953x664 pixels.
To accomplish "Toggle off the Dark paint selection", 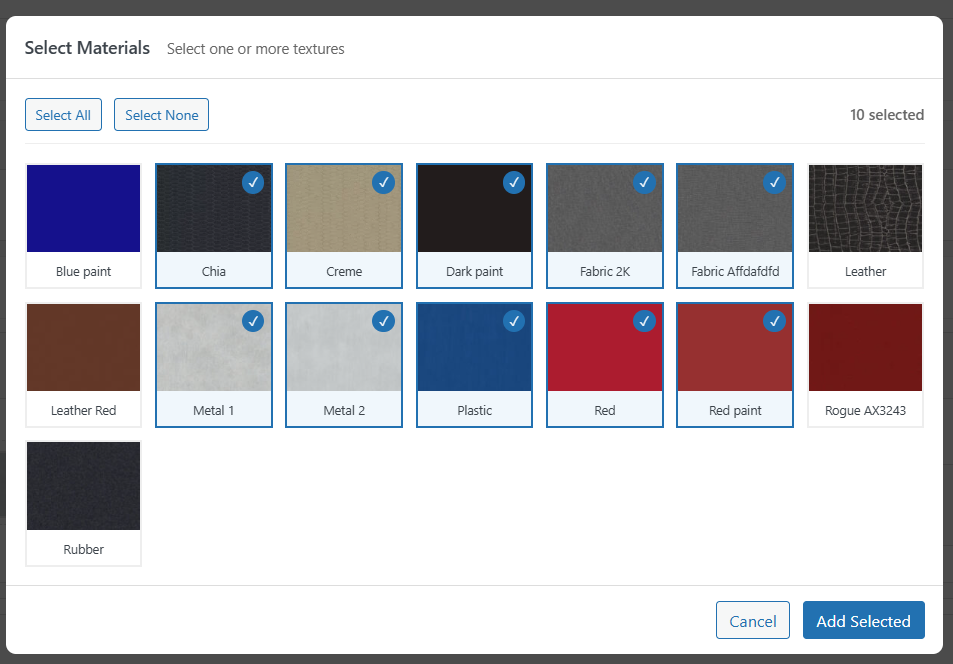I will [513, 182].
